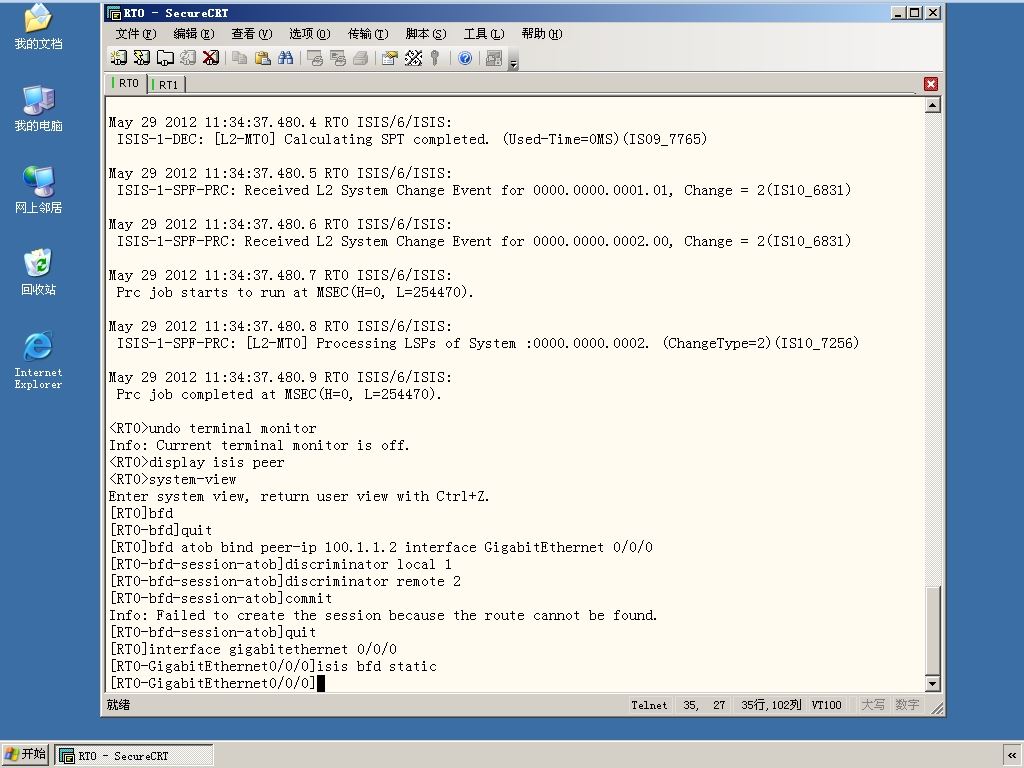
Task: Open the 帮助(H) menu
Action: 542,33
